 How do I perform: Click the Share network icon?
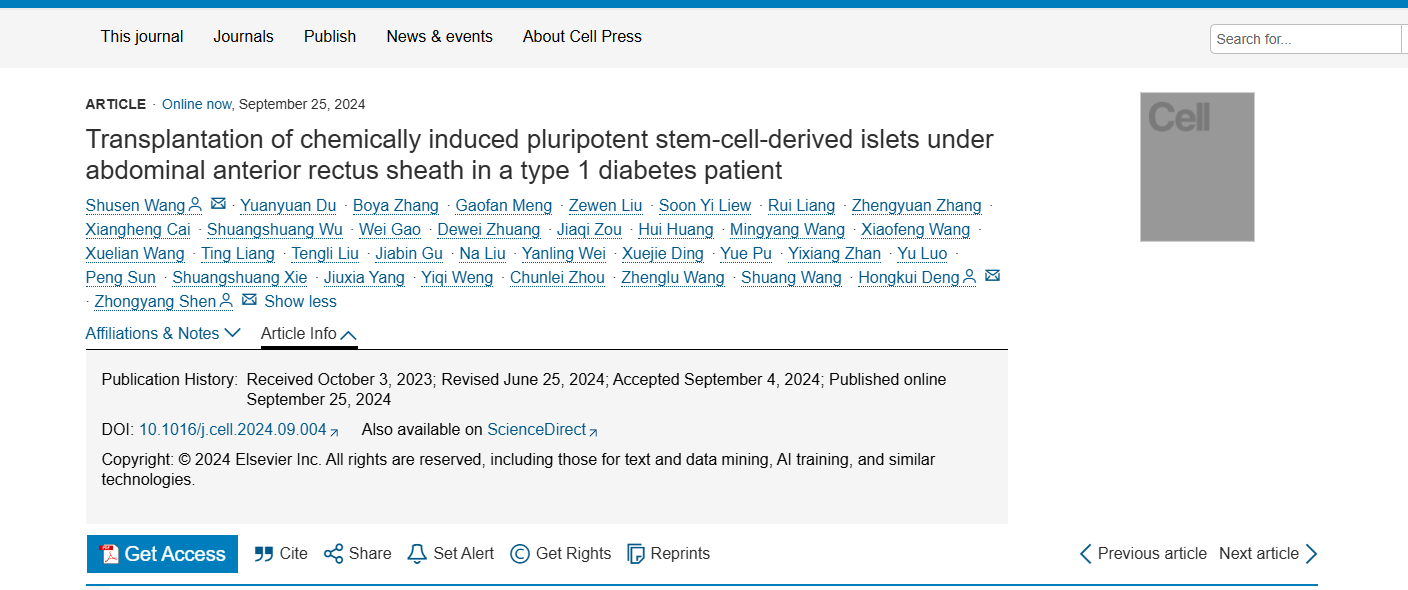click(x=333, y=554)
